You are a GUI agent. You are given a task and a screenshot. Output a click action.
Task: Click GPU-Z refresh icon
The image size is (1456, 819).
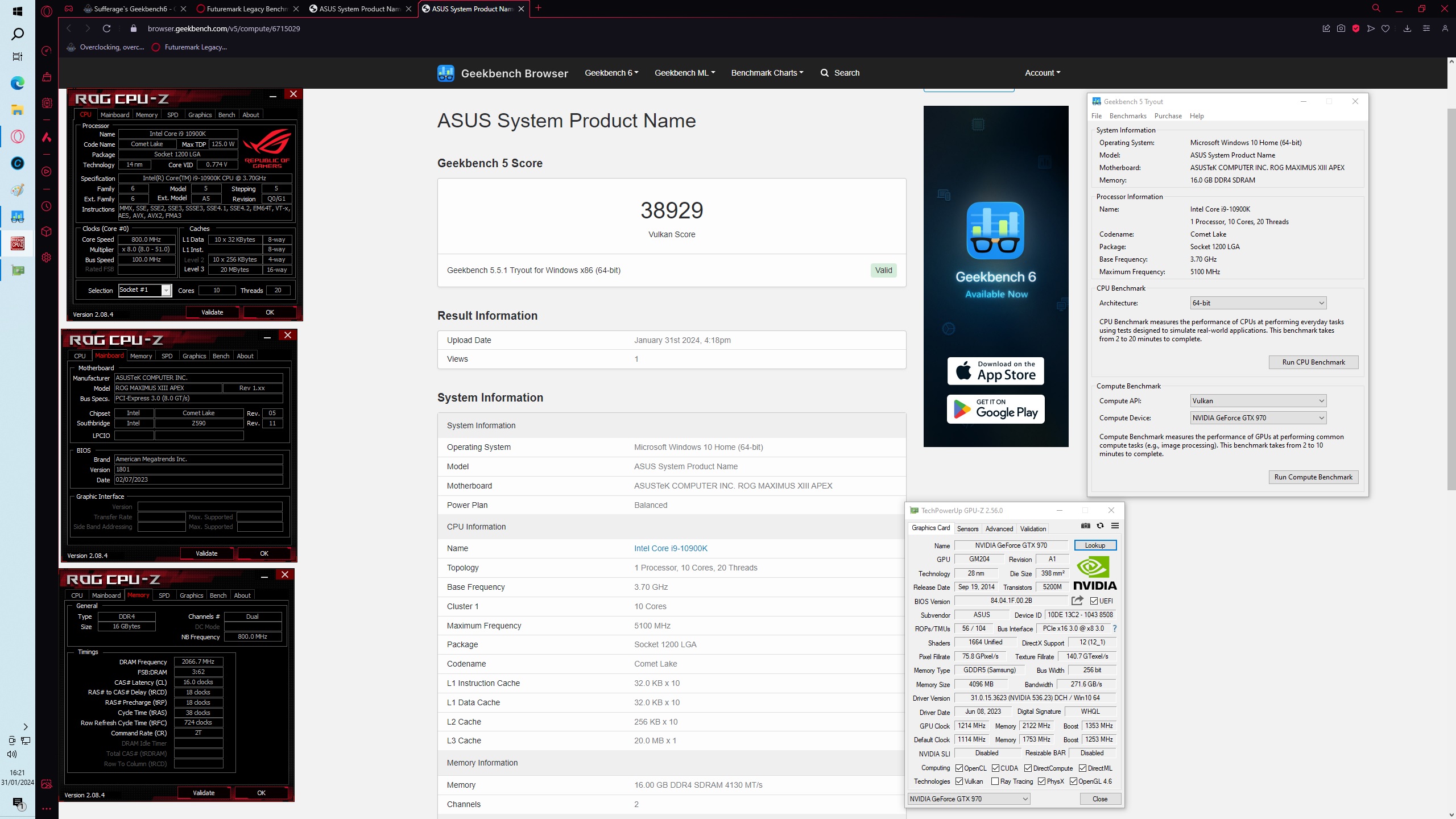(x=1100, y=526)
